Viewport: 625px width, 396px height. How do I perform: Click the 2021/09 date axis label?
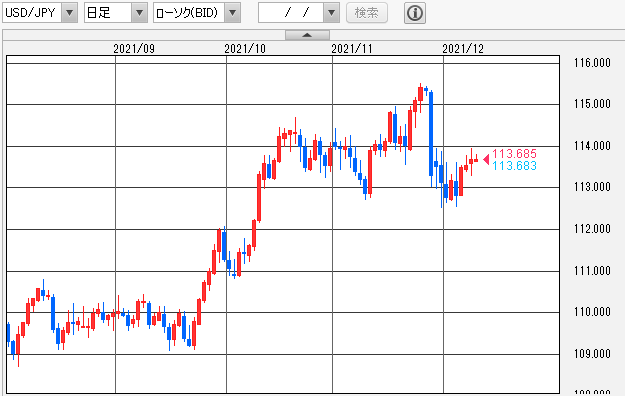134,49
